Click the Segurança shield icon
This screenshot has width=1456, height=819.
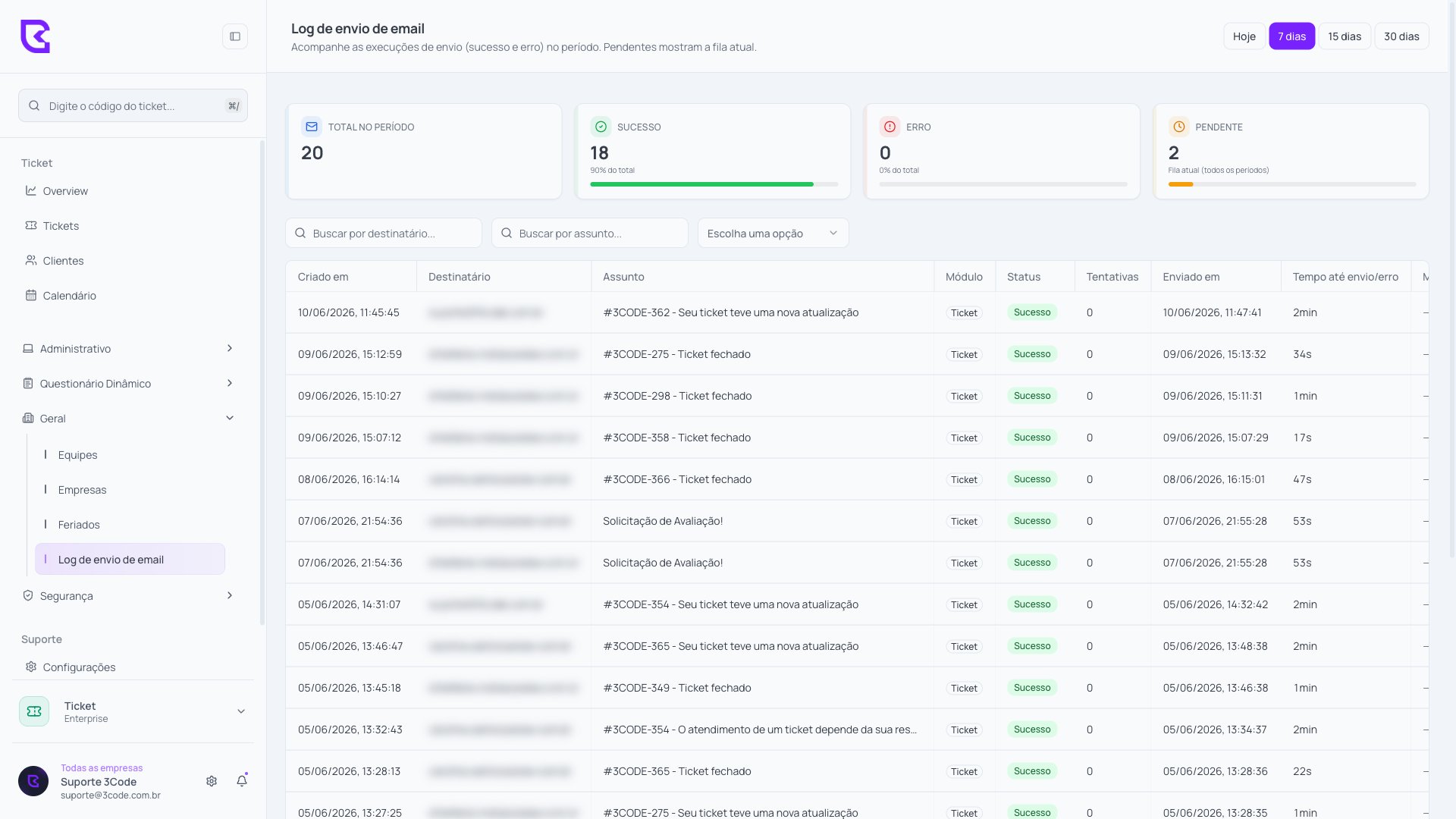point(28,596)
